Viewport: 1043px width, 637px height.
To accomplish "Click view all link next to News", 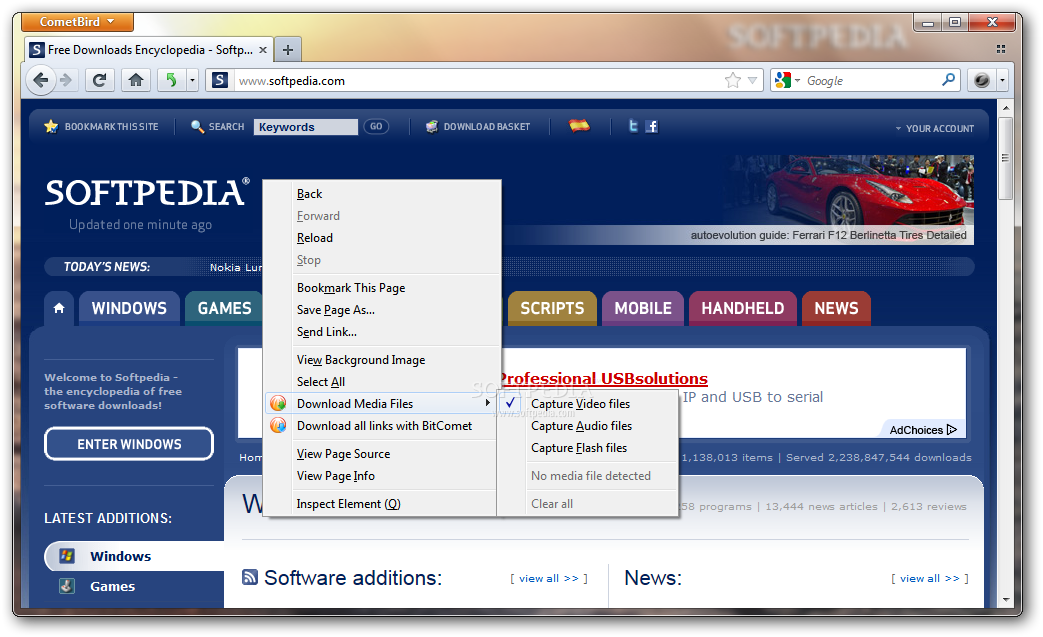I will [930, 578].
